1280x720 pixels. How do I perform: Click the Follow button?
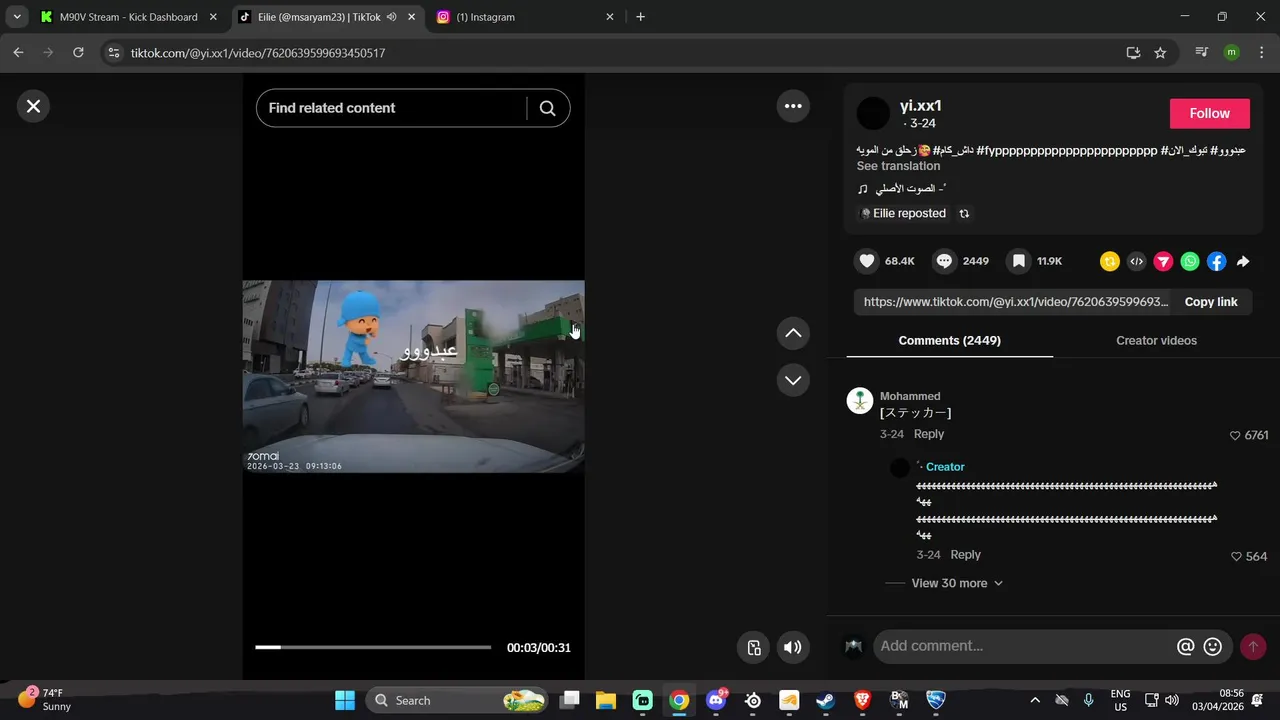(x=1209, y=114)
